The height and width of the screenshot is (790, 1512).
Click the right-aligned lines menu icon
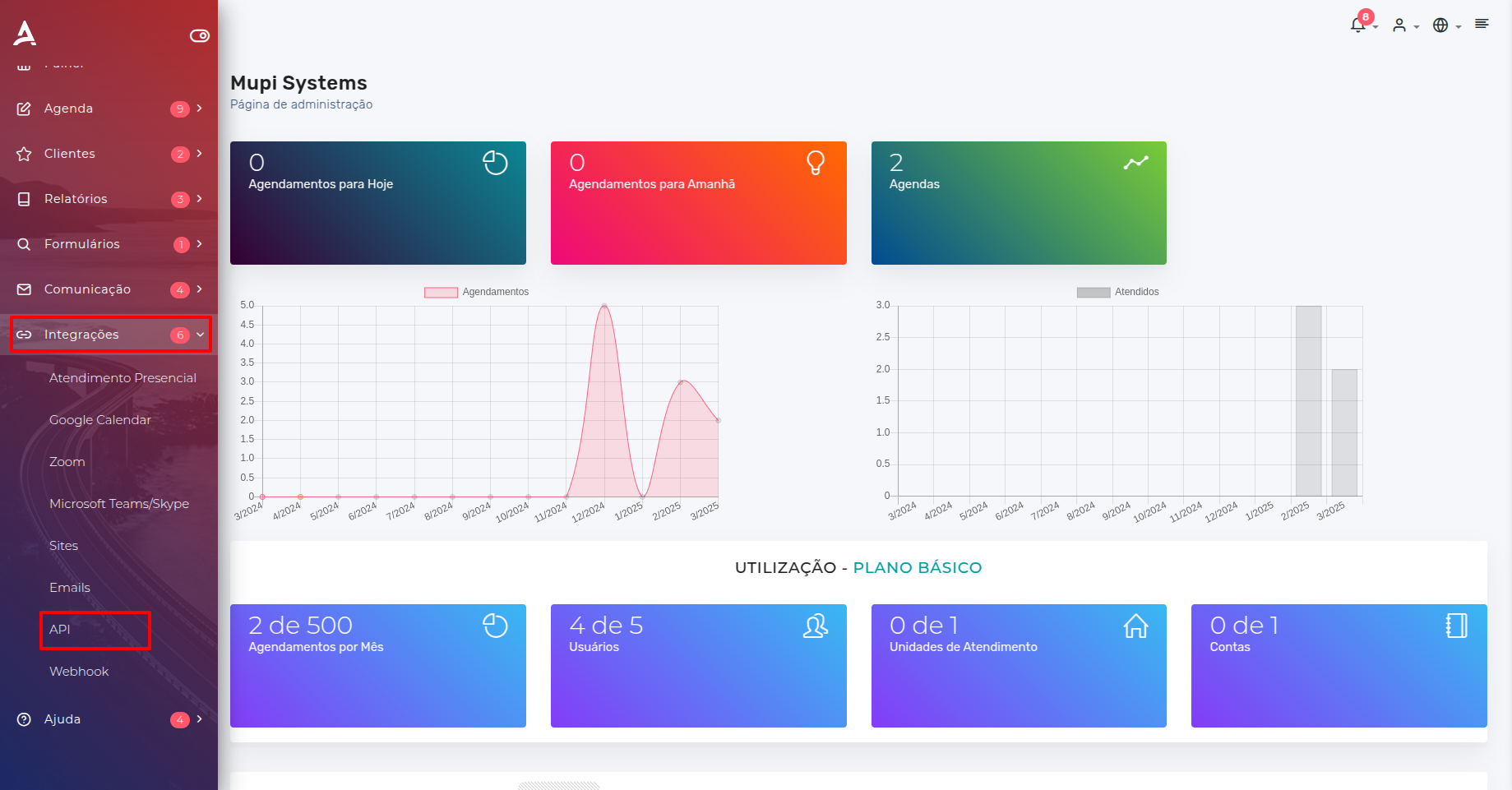point(1482,24)
